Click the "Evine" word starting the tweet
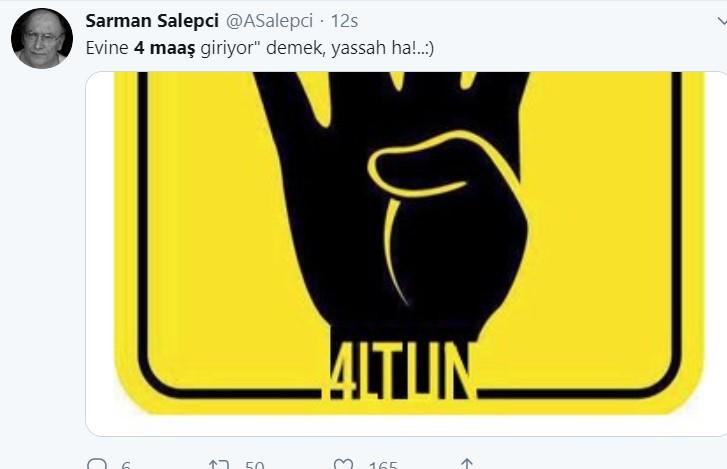This screenshot has height=469, width=727. [x=107, y=47]
